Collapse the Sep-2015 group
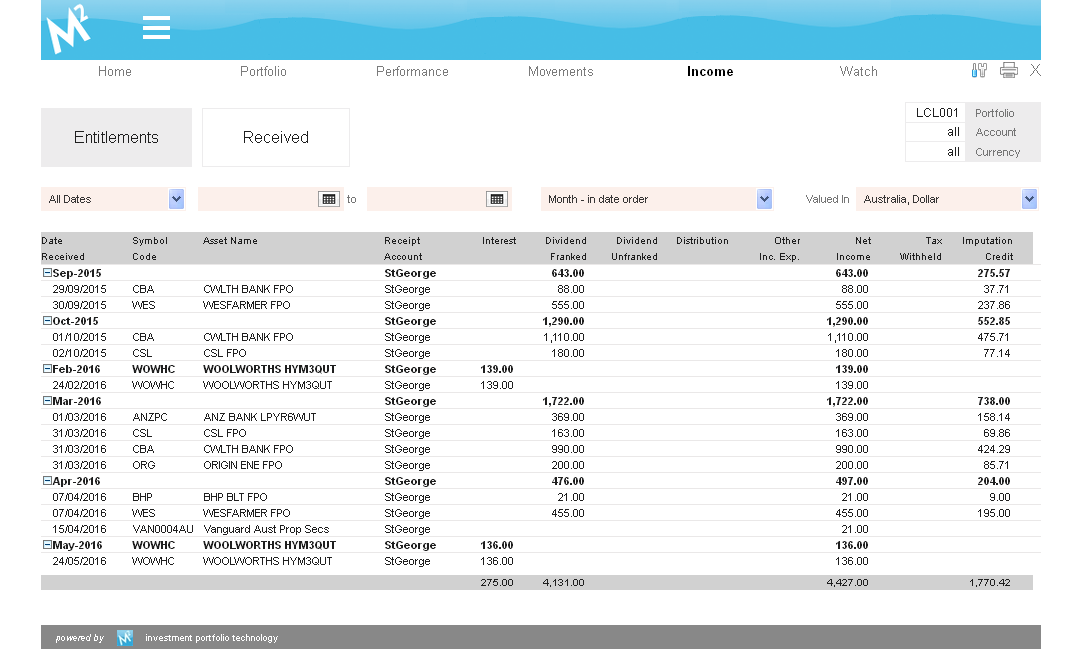This screenshot has width=1081, height=668. click(47, 273)
